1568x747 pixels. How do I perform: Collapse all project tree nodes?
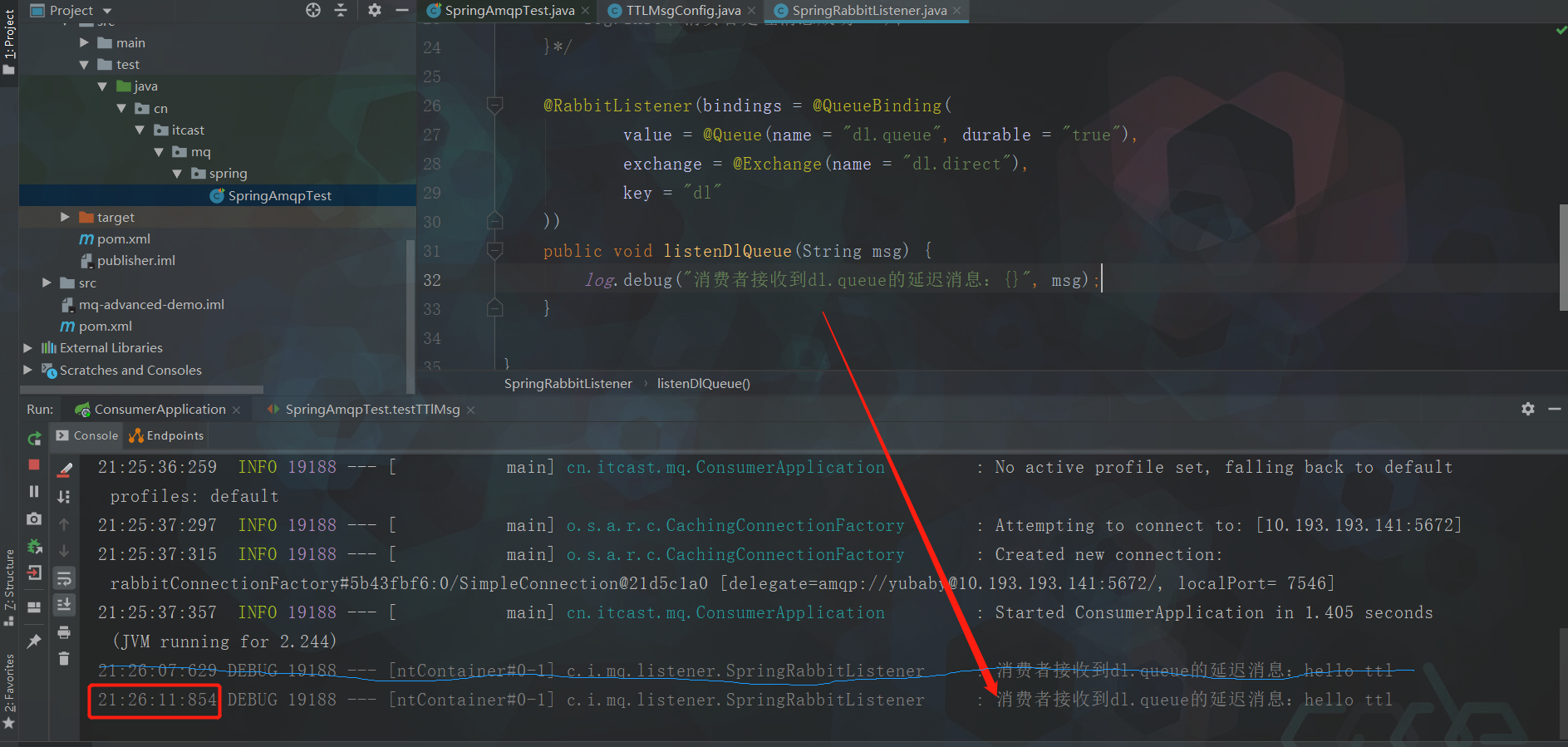(341, 10)
